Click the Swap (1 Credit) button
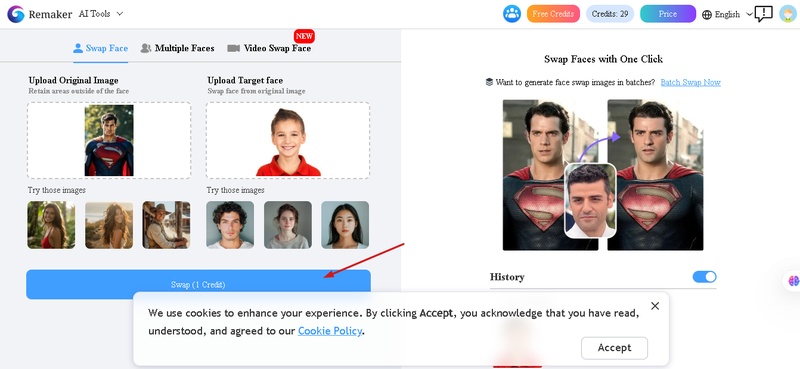The width and height of the screenshot is (800, 369). tap(198, 284)
